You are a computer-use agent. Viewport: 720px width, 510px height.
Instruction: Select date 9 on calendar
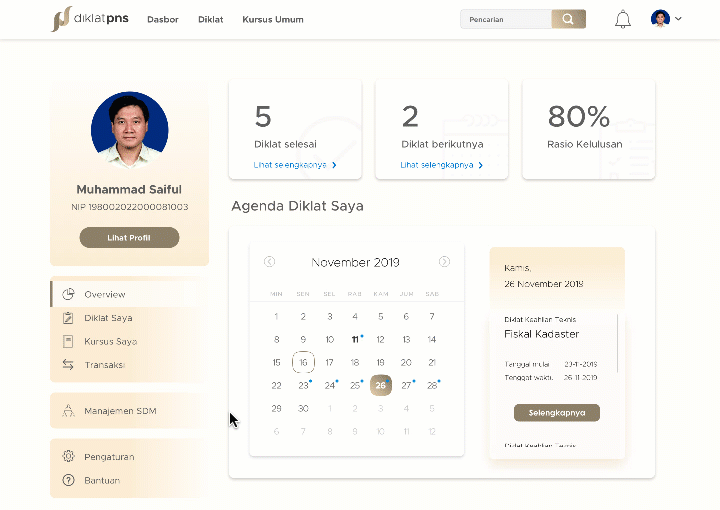[x=303, y=340]
